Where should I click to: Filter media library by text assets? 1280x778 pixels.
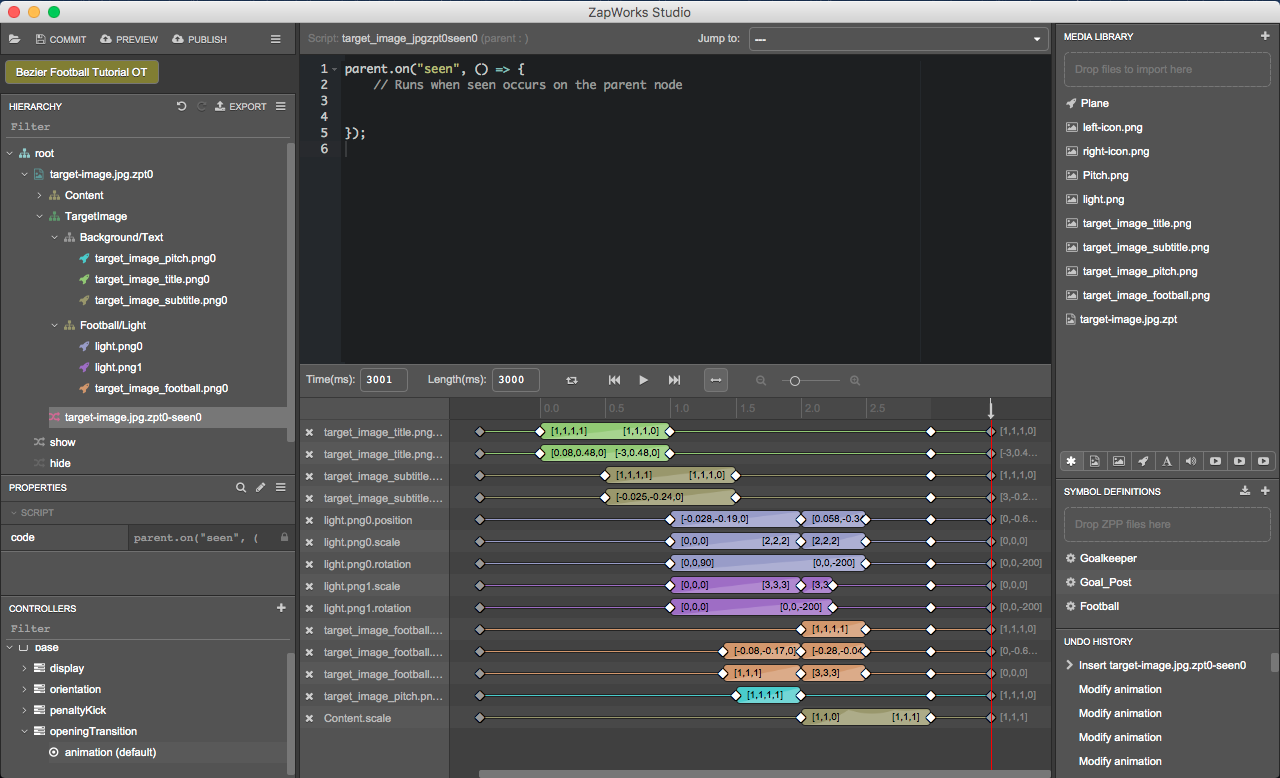(1167, 461)
